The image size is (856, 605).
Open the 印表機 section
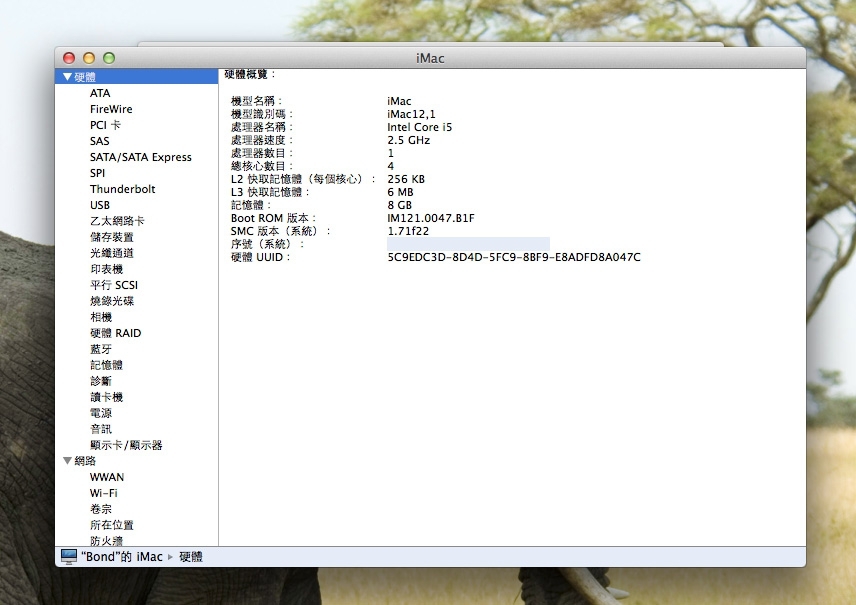[106, 269]
